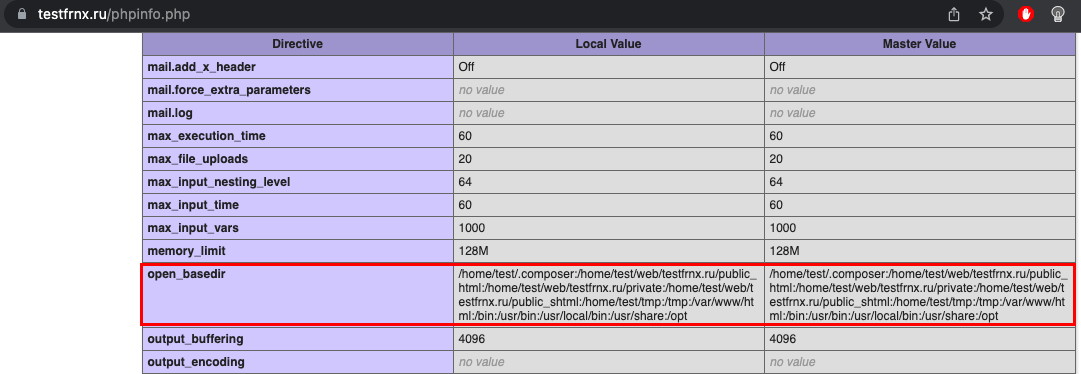
Task: Click local no value for mail.force_extra_parameters
Action: (x=481, y=90)
